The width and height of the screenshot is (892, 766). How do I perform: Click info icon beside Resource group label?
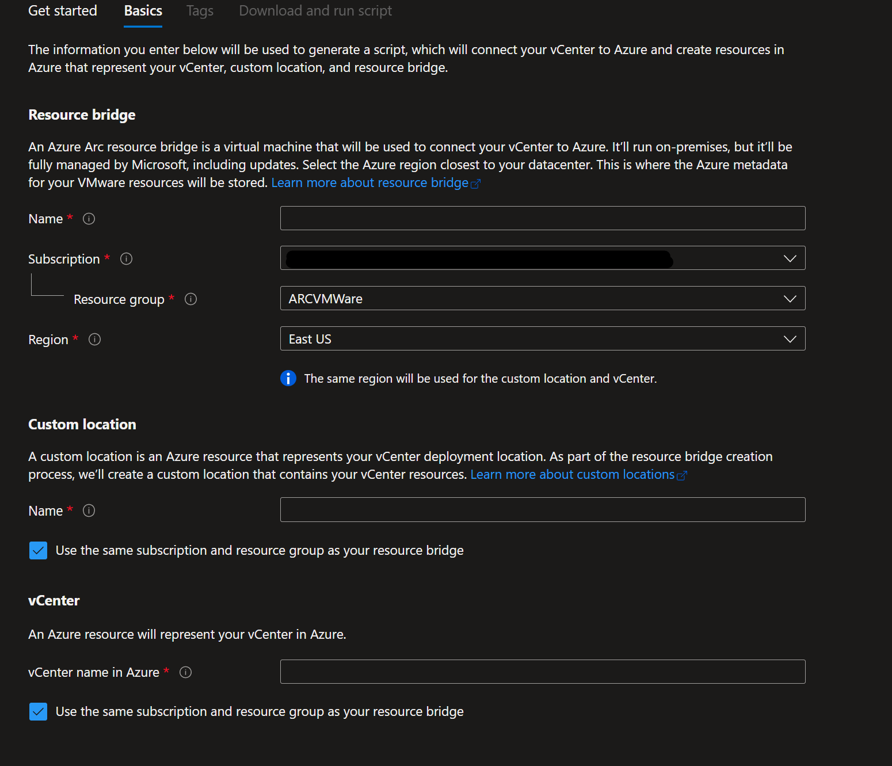(191, 299)
